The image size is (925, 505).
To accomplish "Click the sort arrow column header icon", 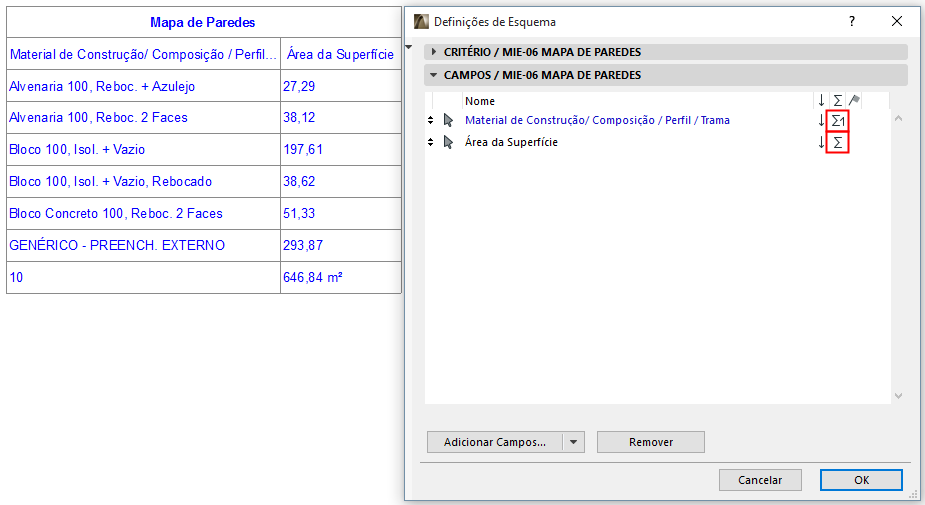I will (821, 101).
